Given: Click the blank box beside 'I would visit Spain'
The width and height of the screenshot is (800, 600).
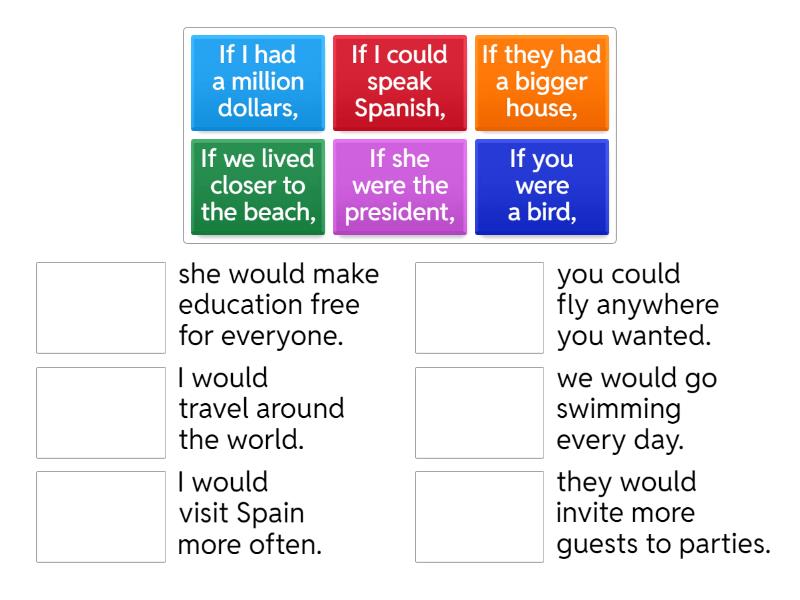Looking at the screenshot, I should click(x=101, y=516).
